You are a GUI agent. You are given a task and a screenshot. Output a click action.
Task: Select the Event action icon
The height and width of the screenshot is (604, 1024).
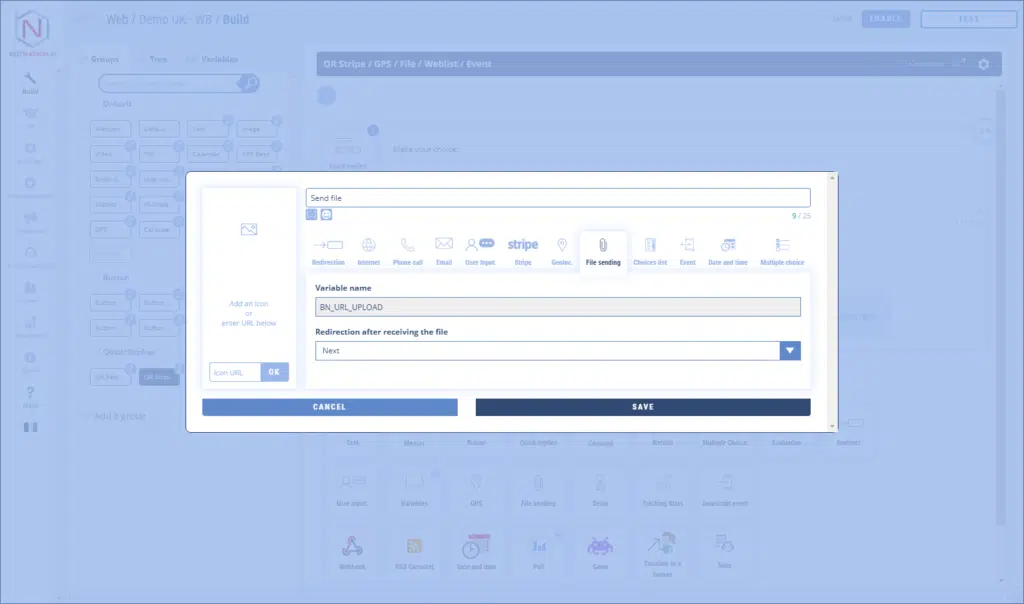pos(688,246)
